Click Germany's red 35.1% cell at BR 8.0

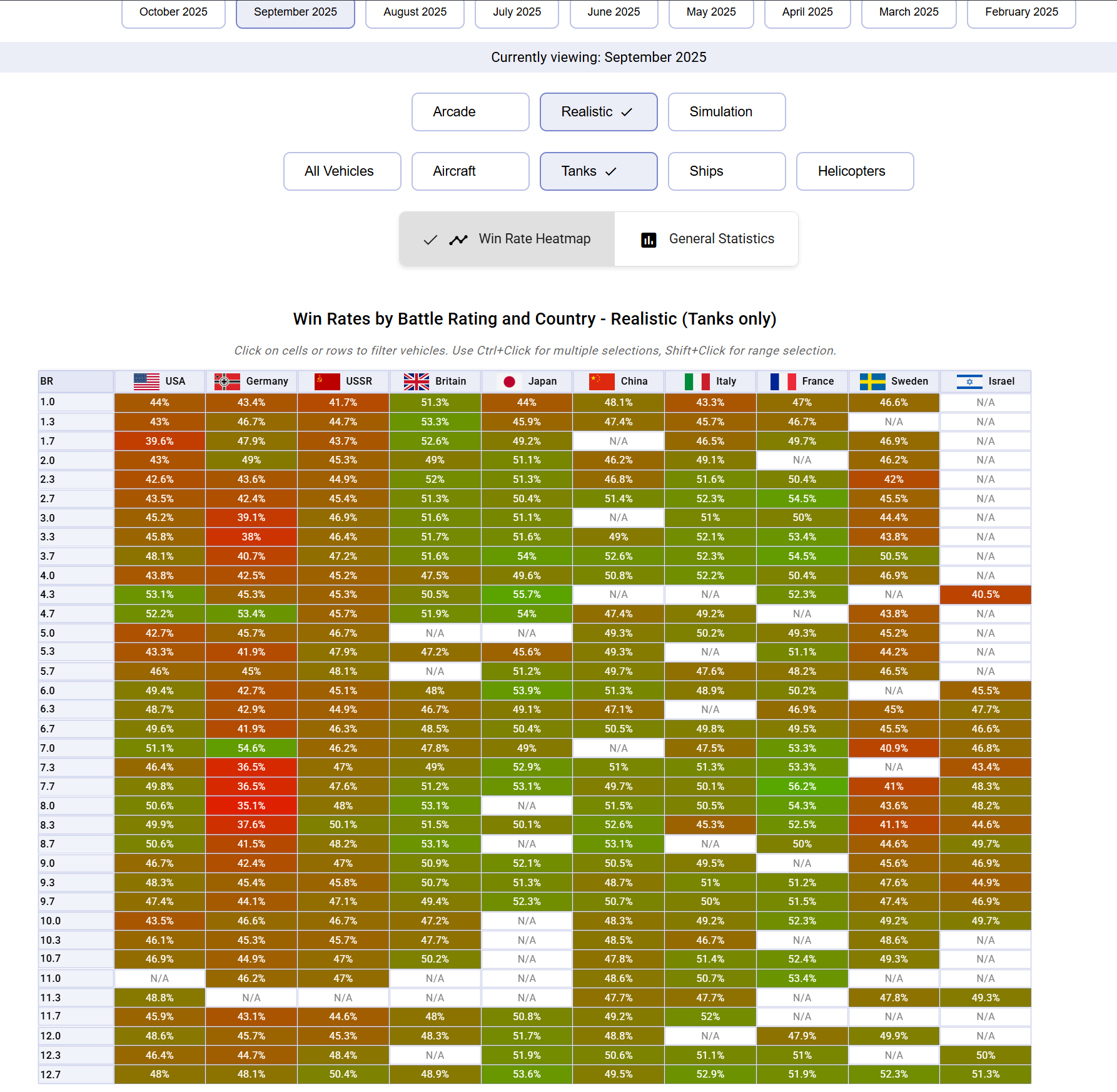[251, 806]
